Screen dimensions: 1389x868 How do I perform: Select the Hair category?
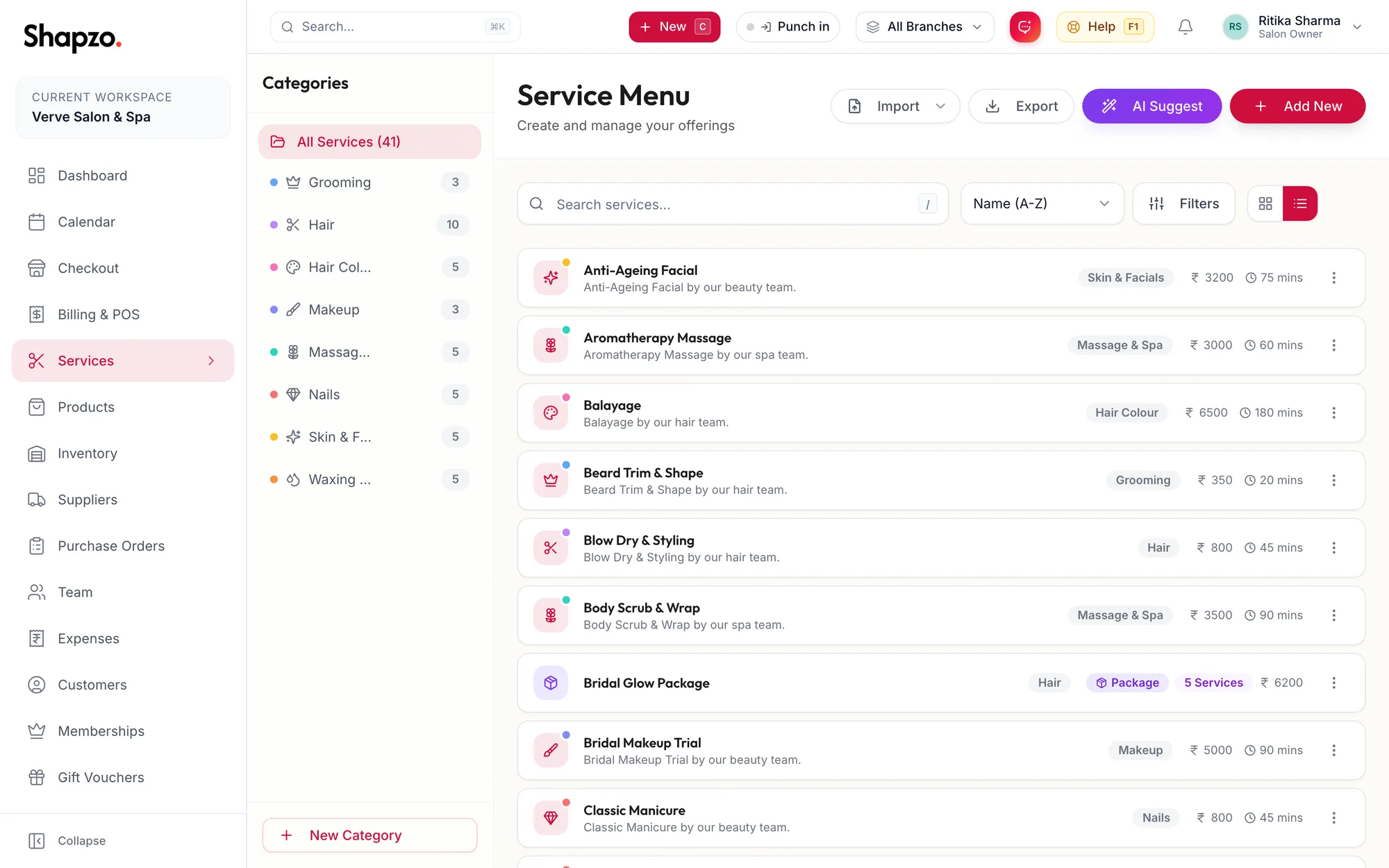pyautogui.click(x=369, y=225)
